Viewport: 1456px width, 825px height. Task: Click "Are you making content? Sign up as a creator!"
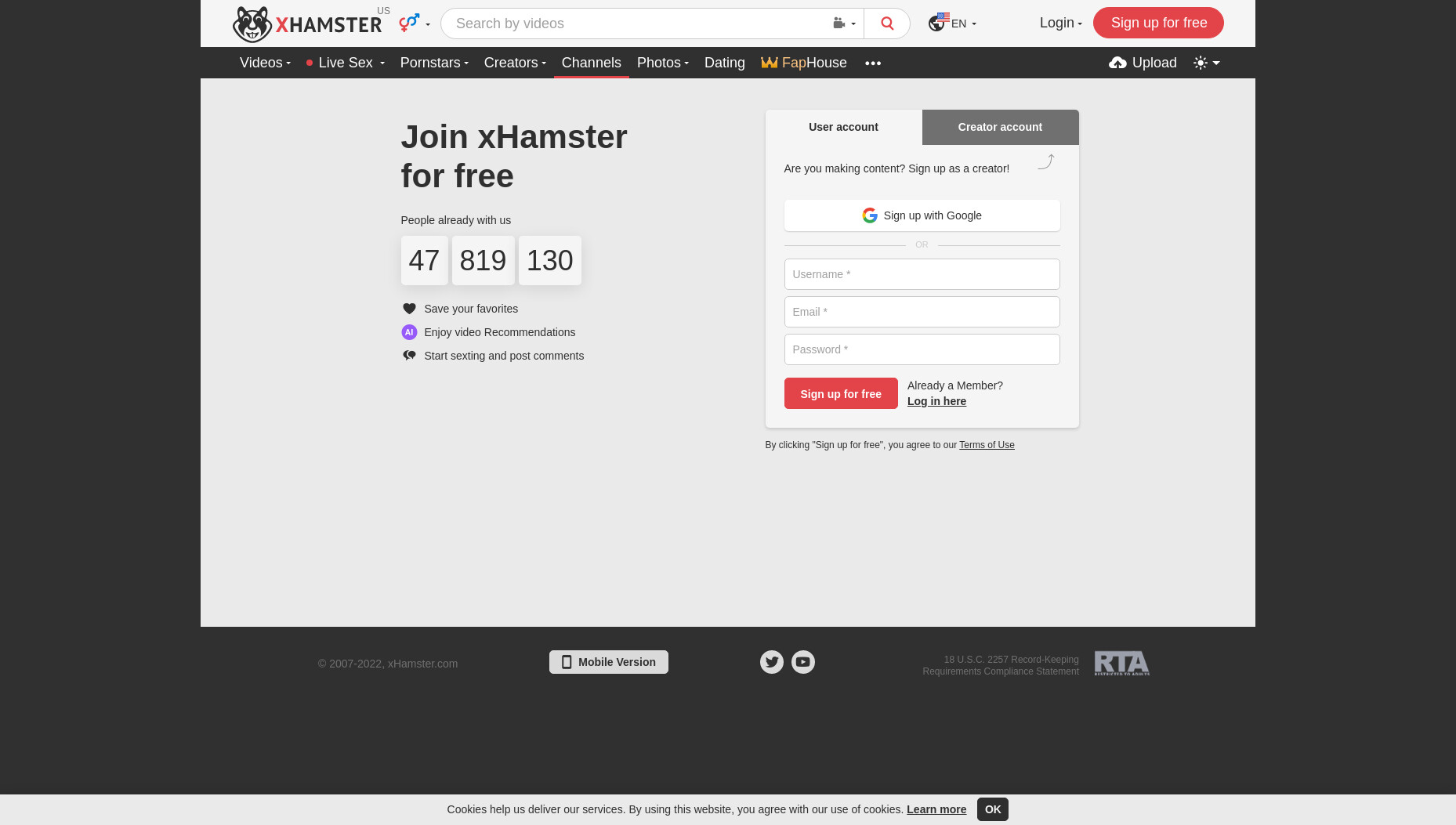[896, 168]
